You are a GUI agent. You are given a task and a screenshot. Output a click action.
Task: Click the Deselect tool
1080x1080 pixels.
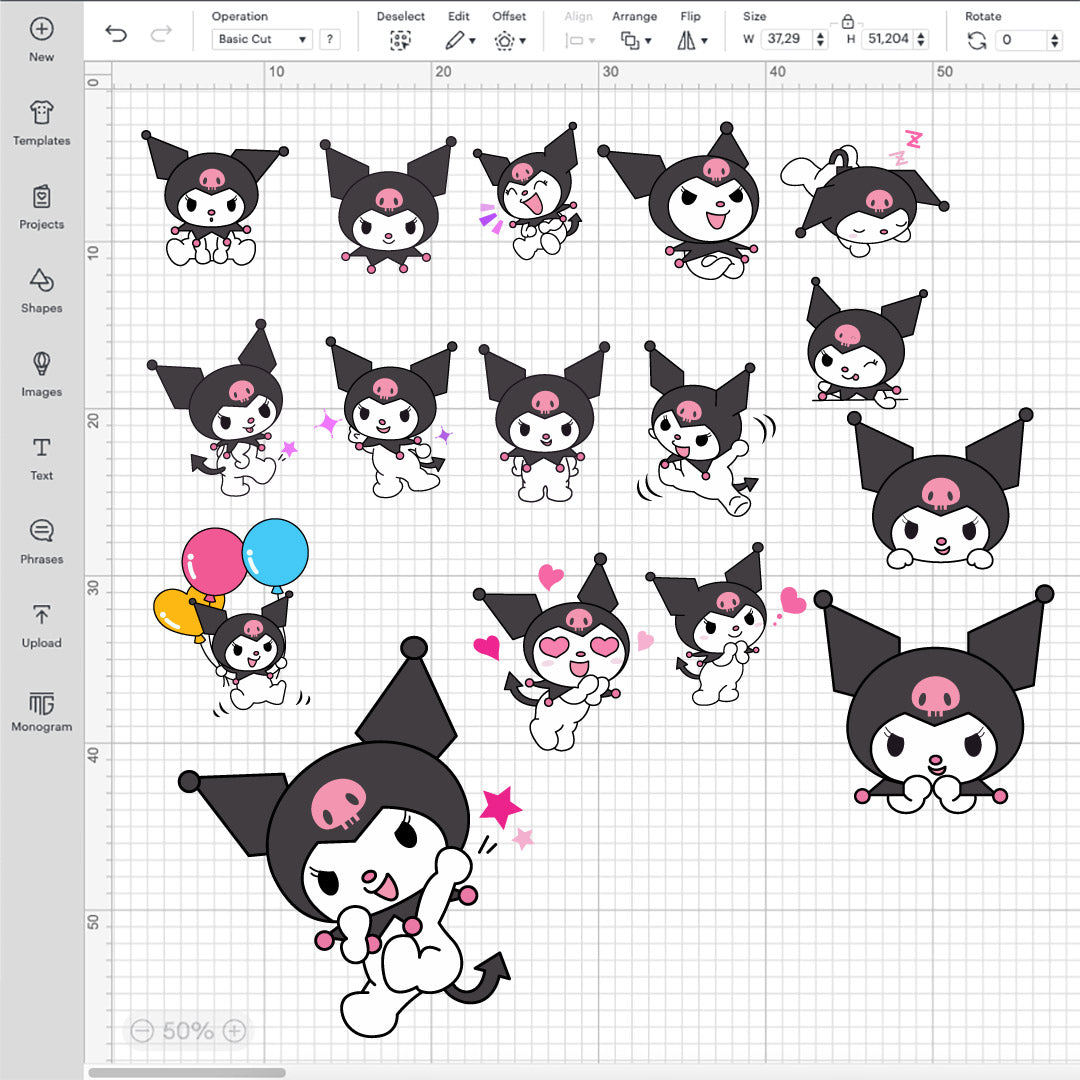(x=399, y=40)
